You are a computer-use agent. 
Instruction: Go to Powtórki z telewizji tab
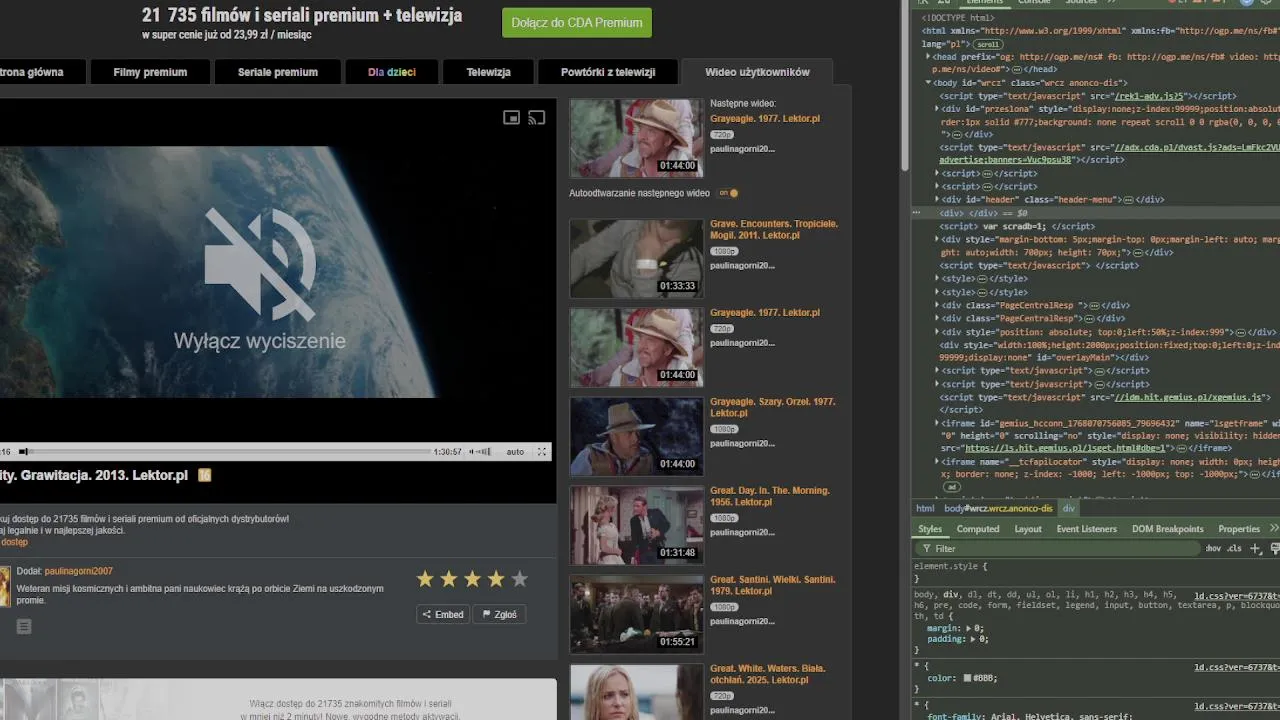pos(608,72)
